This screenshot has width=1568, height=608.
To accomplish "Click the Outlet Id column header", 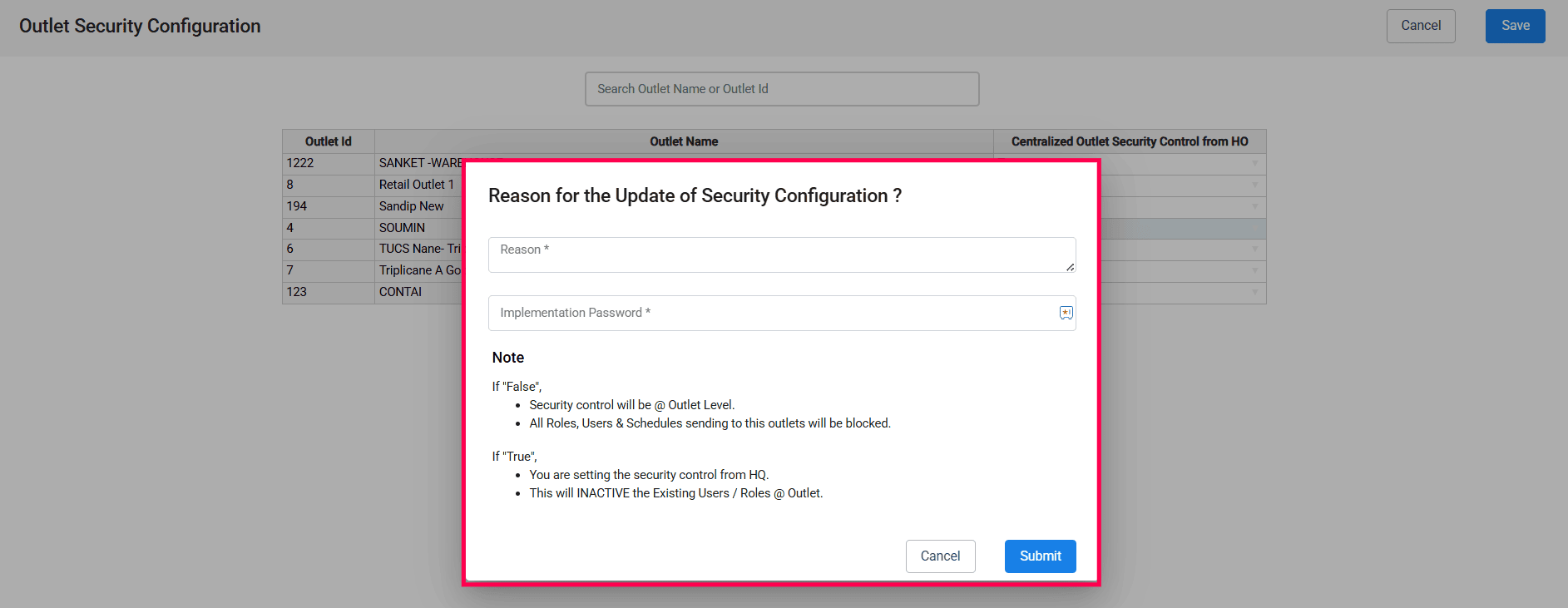I will pyautogui.click(x=328, y=141).
